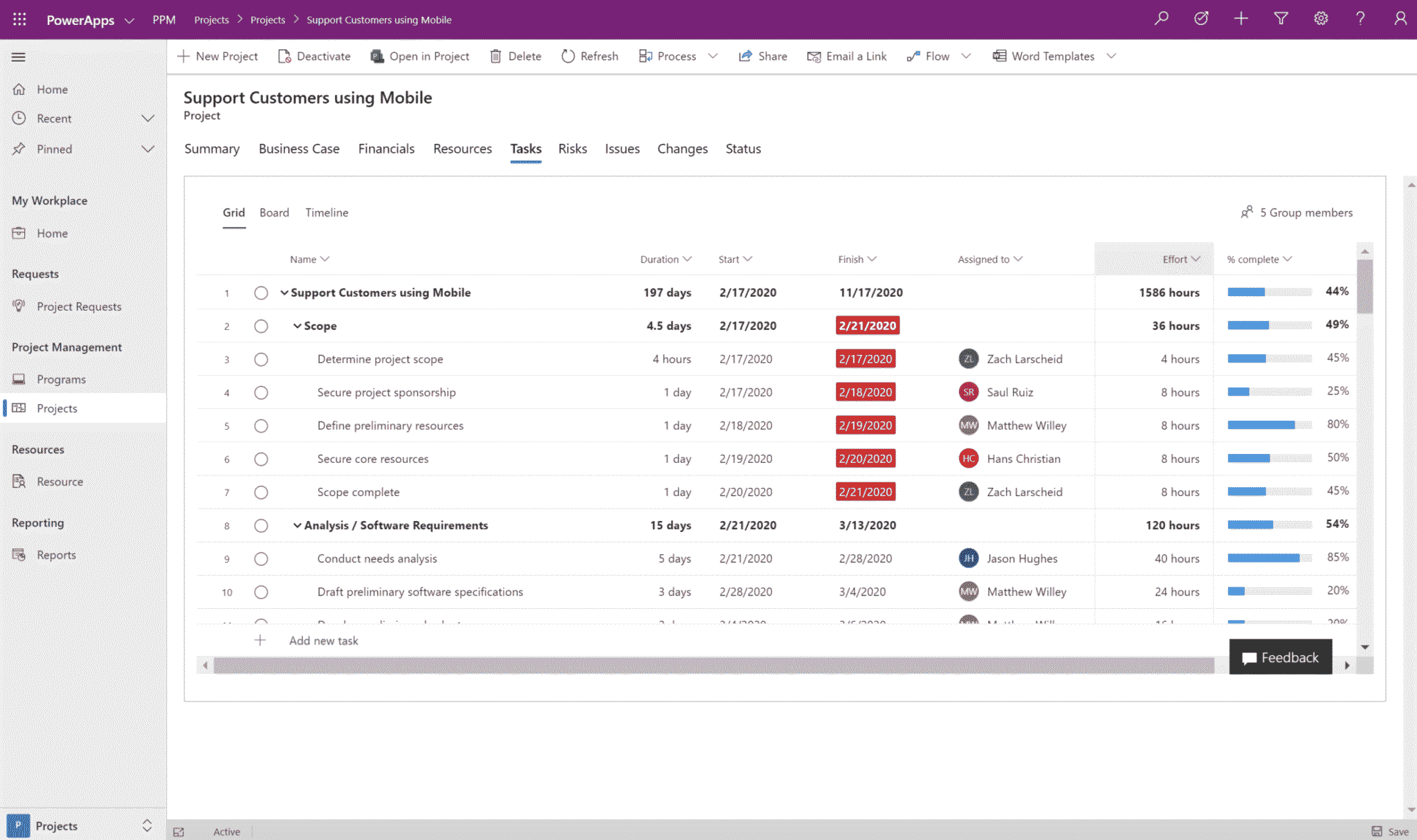Click the search icon in the top bar
The image size is (1417, 840).
(1161, 19)
